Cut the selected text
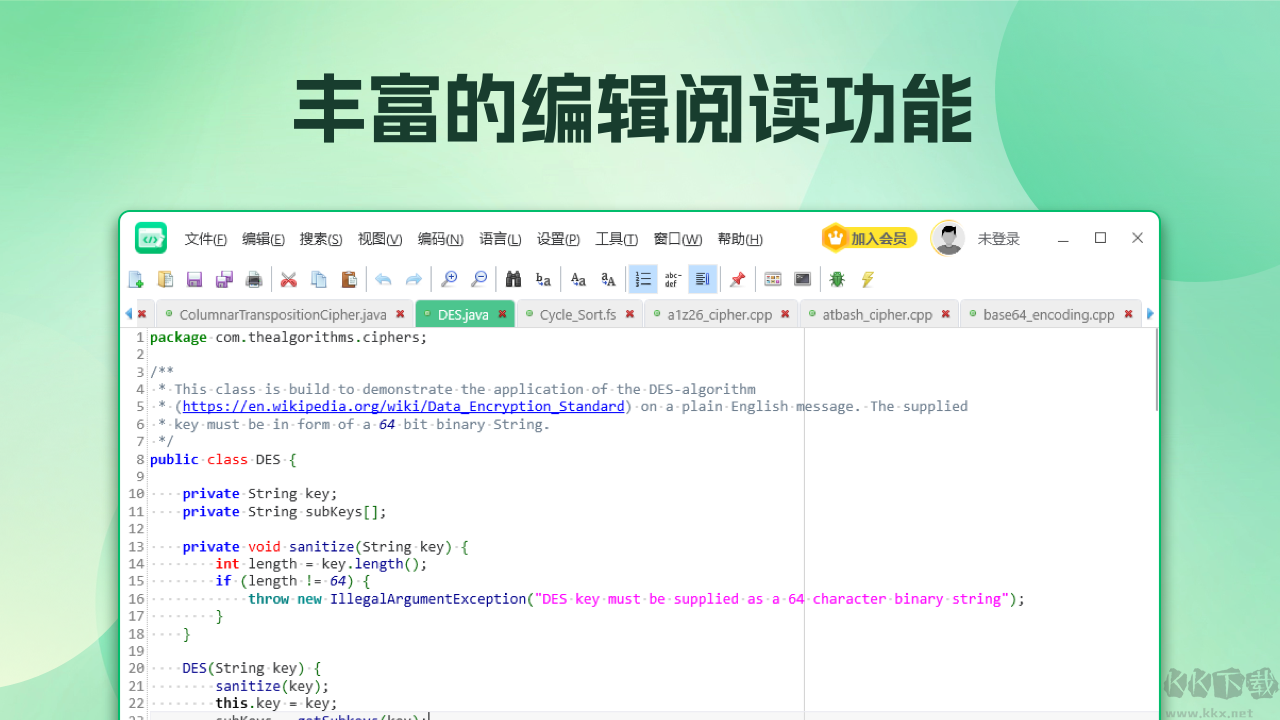The height and width of the screenshot is (720, 1280). [x=289, y=279]
